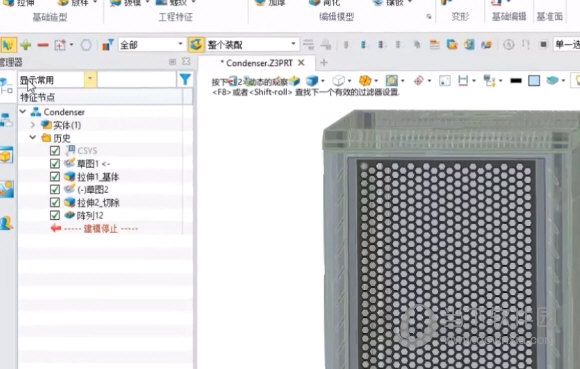Collapse the 历史 history folder
Image resolution: width=580 pixels, height=369 pixels.
pyautogui.click(x=33, y=138)
